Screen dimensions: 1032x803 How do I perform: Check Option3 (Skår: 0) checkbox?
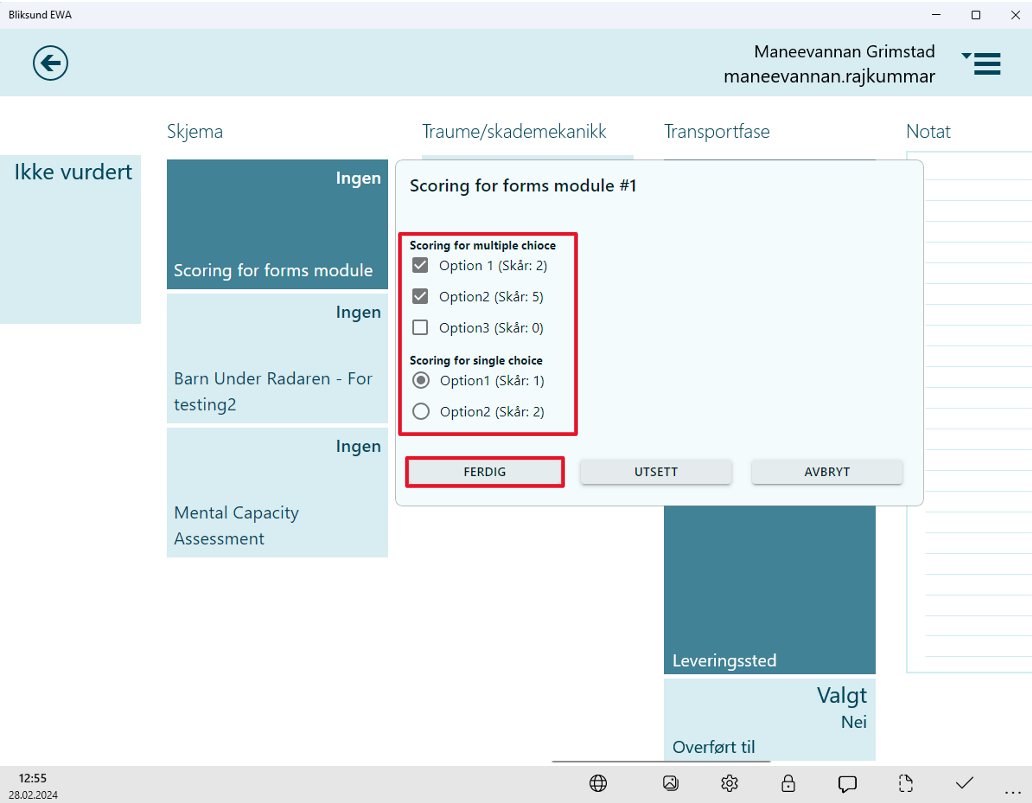(x=420, y=327)
